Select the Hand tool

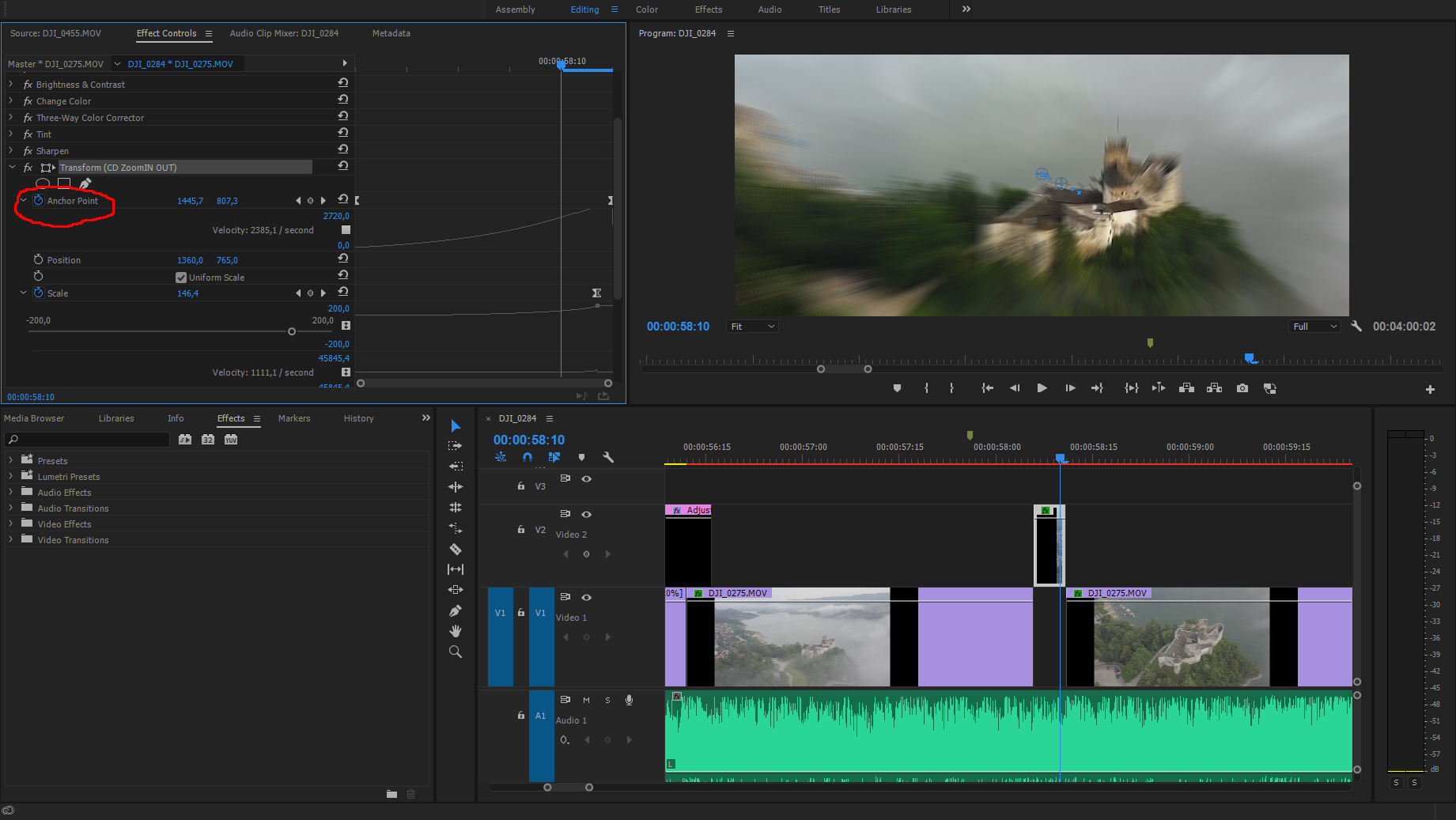pos(456,631)
